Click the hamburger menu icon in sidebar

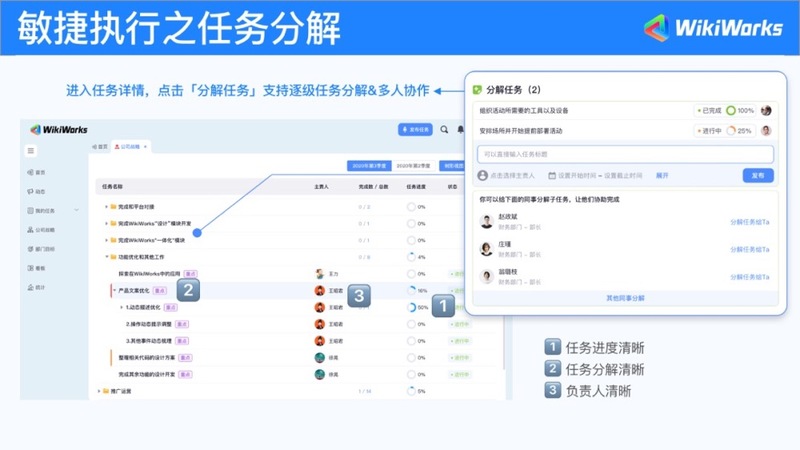click(x=32, y=150)
